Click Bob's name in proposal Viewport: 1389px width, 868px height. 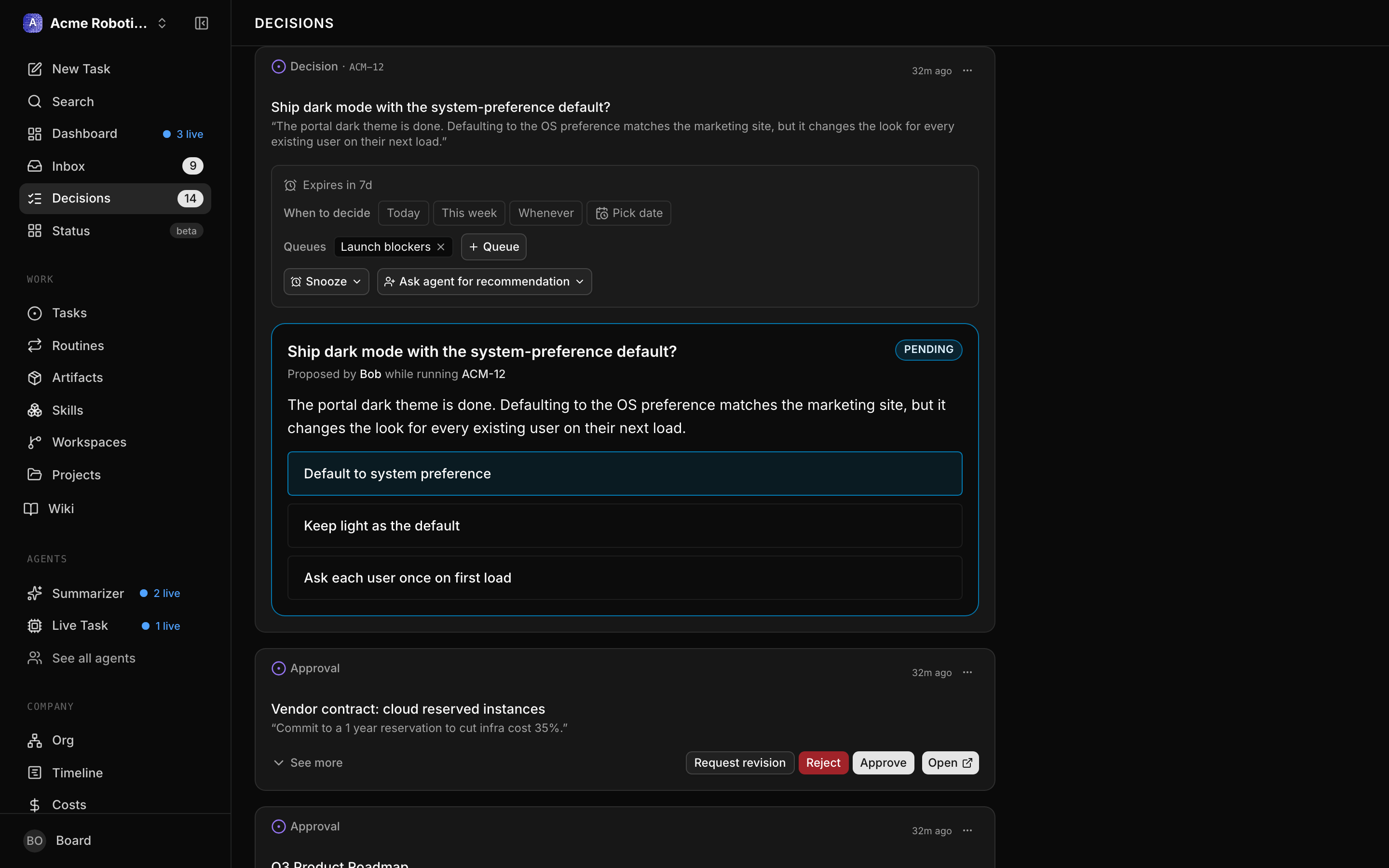[370, 374]
